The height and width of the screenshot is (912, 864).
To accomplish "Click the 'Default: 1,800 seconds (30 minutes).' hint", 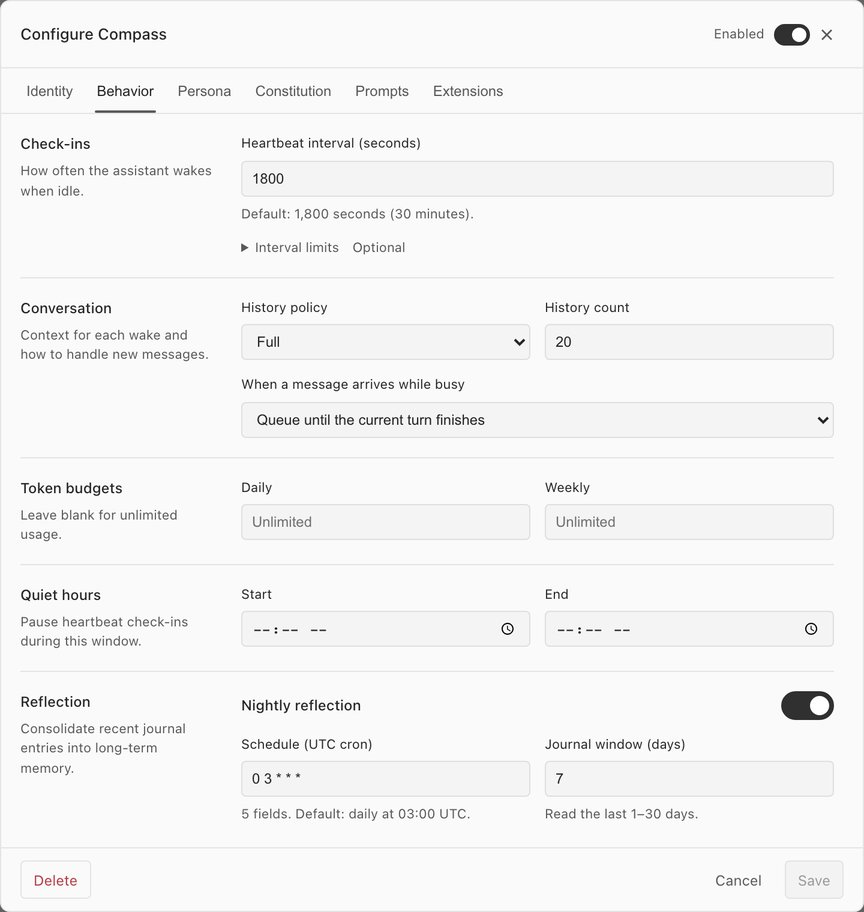I will [357, 214].
